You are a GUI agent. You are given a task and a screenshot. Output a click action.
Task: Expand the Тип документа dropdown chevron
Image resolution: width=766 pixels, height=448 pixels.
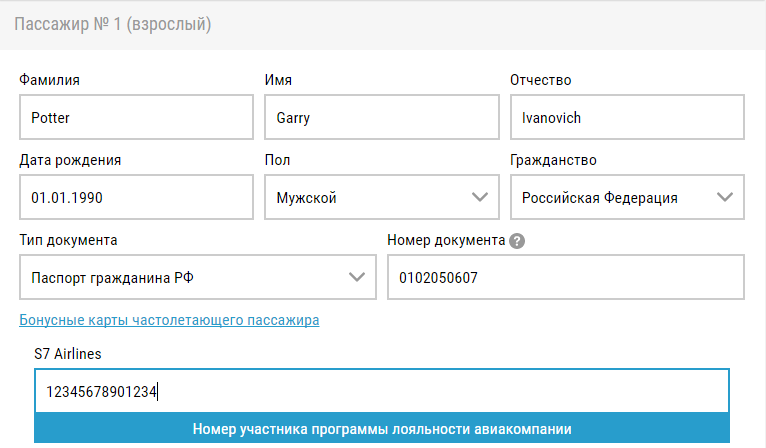point(357,277)
